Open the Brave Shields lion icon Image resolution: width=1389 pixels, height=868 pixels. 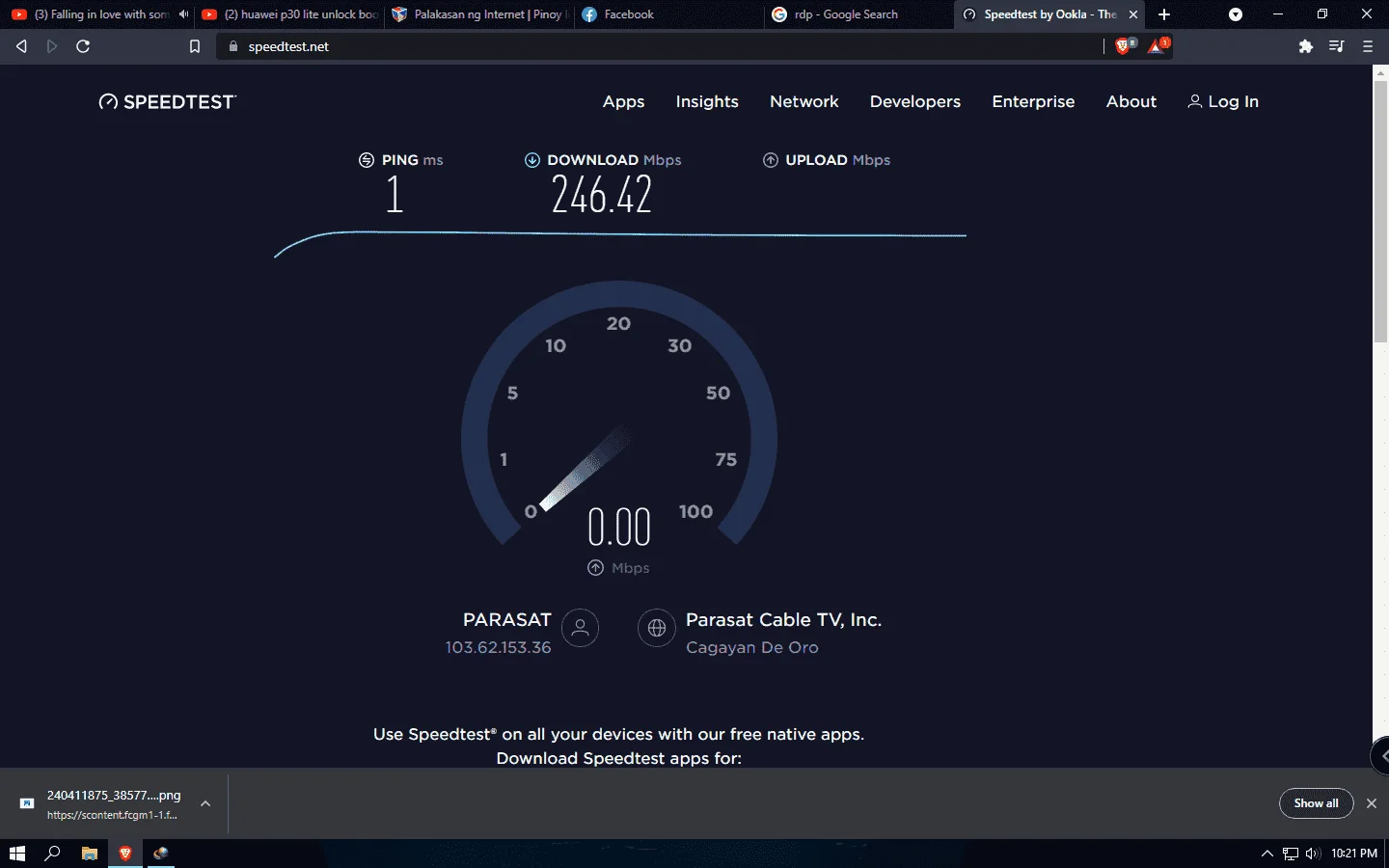coord(1124,46)
